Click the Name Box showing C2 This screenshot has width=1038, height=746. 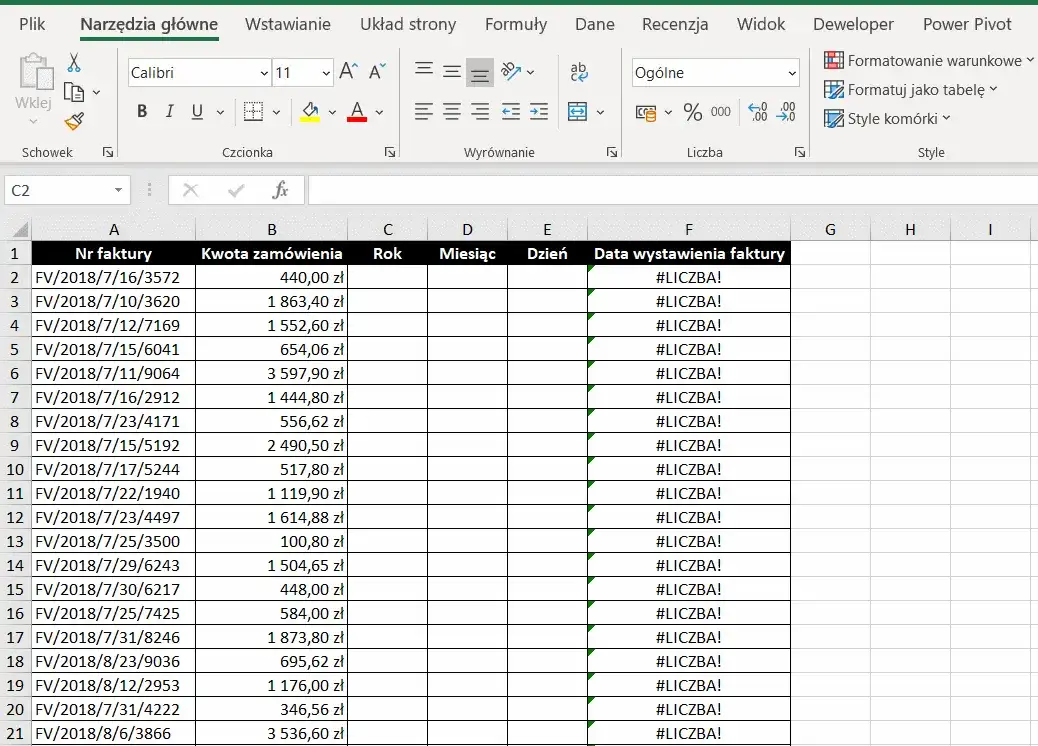pos(60,189)
